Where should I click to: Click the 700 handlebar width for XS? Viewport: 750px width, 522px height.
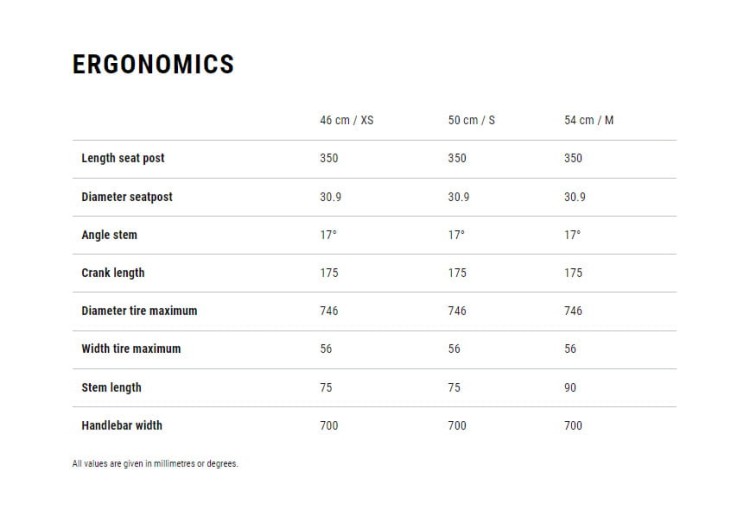329,425
